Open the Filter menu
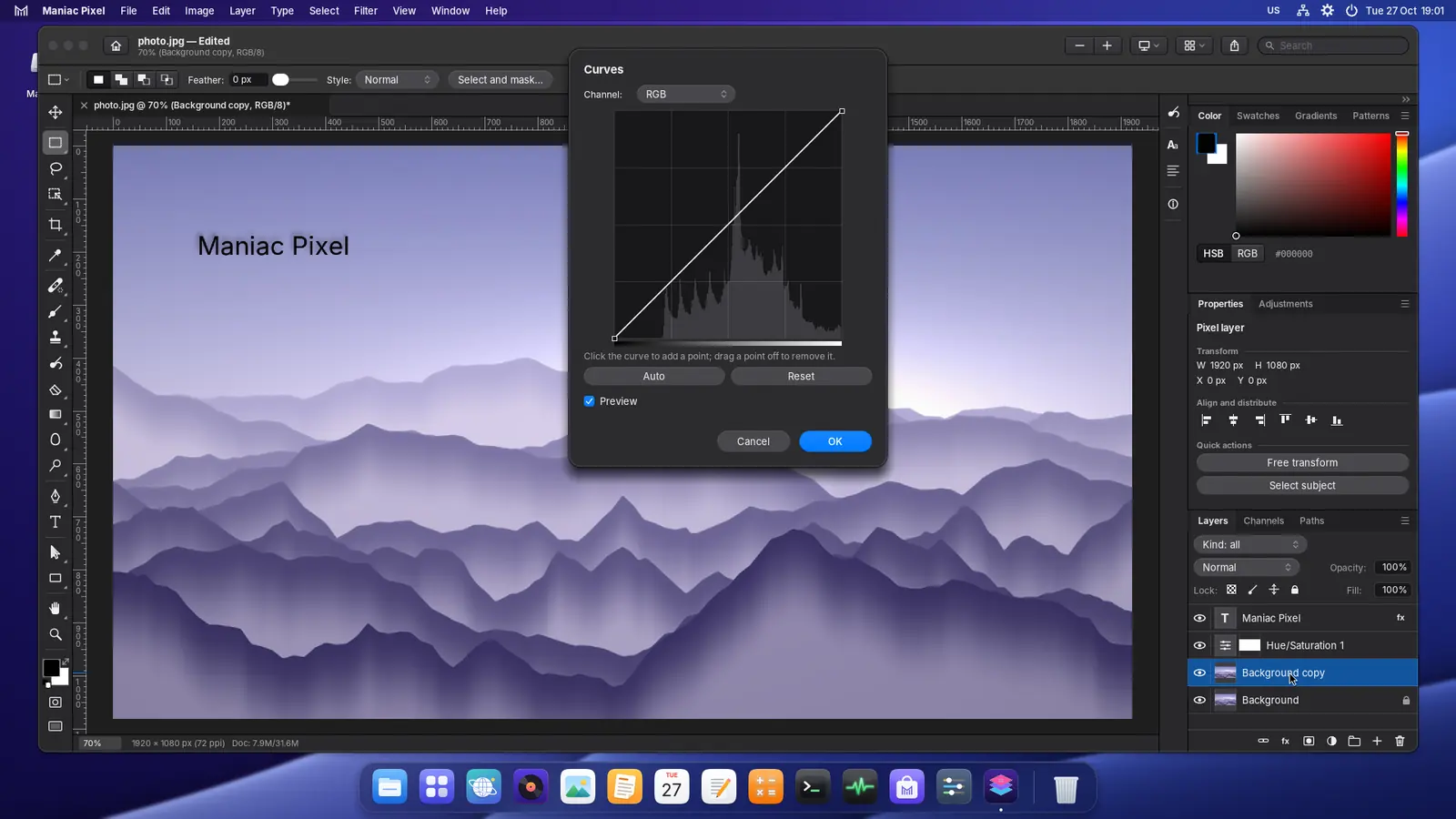Viewport: 1456px width, 819px height. click(366, 11)
